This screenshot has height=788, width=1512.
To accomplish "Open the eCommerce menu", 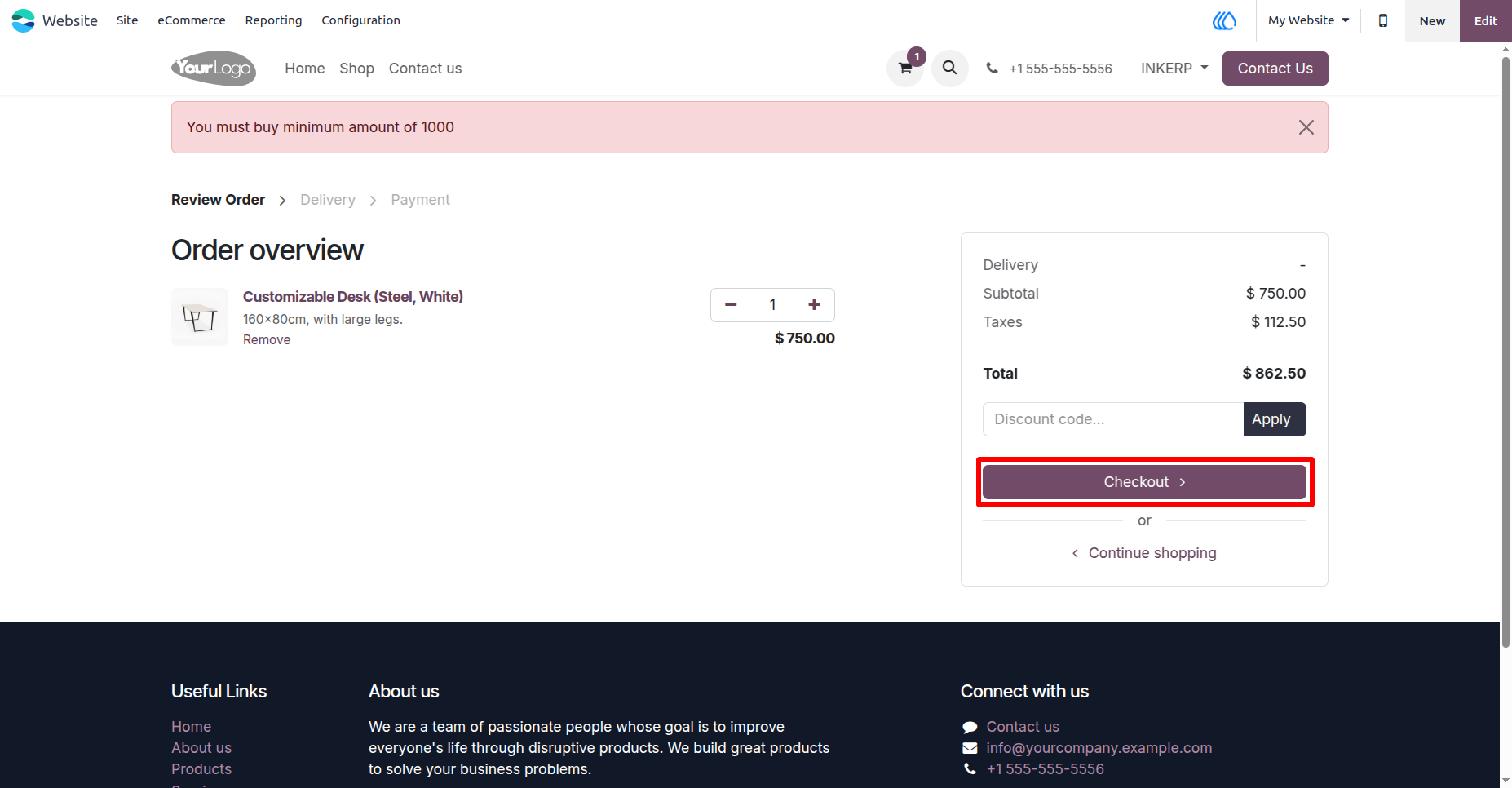I will (x=192, y=20).
